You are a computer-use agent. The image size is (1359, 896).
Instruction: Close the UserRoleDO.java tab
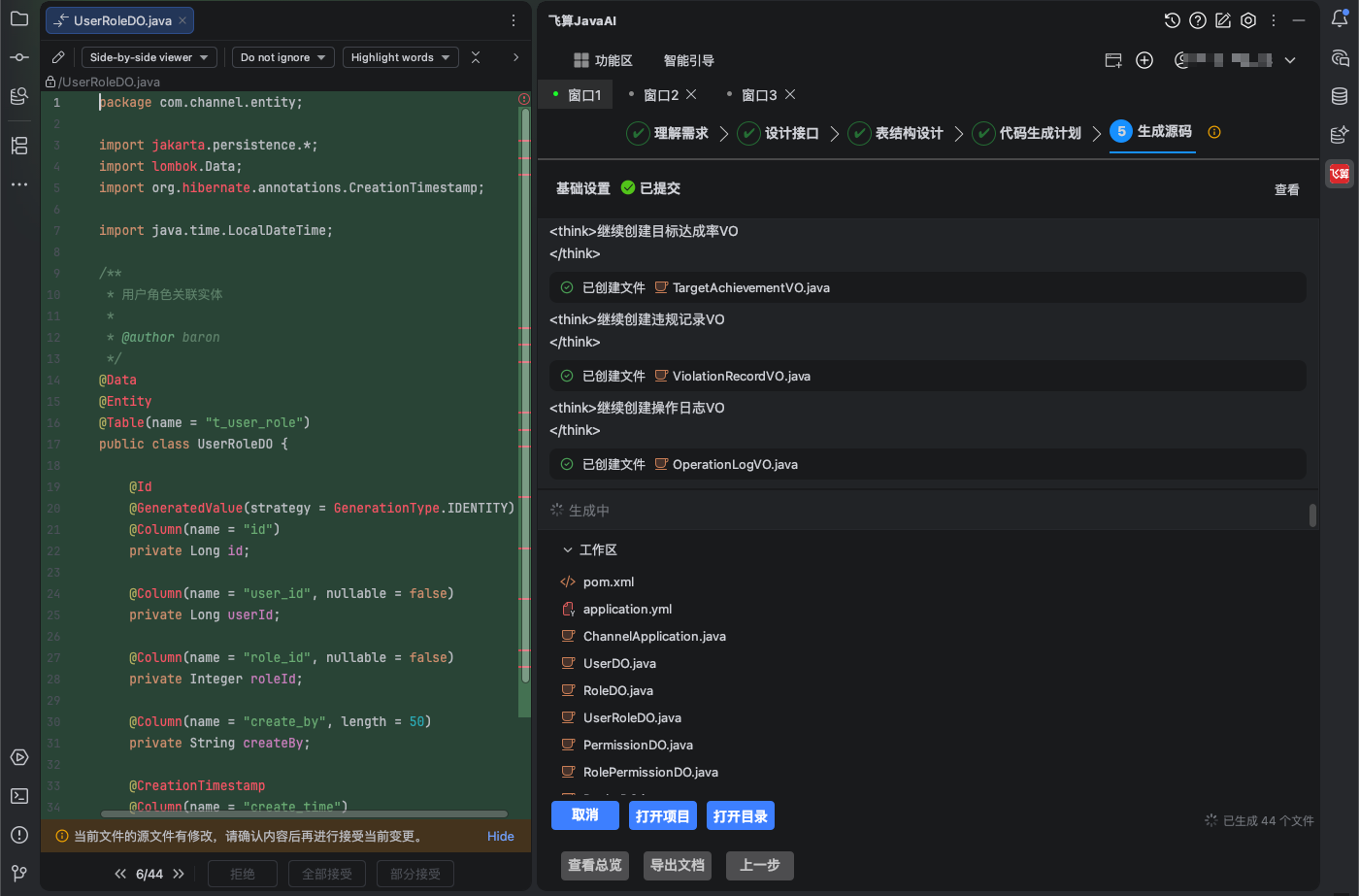pyautogui.click(x=182, y=20)
